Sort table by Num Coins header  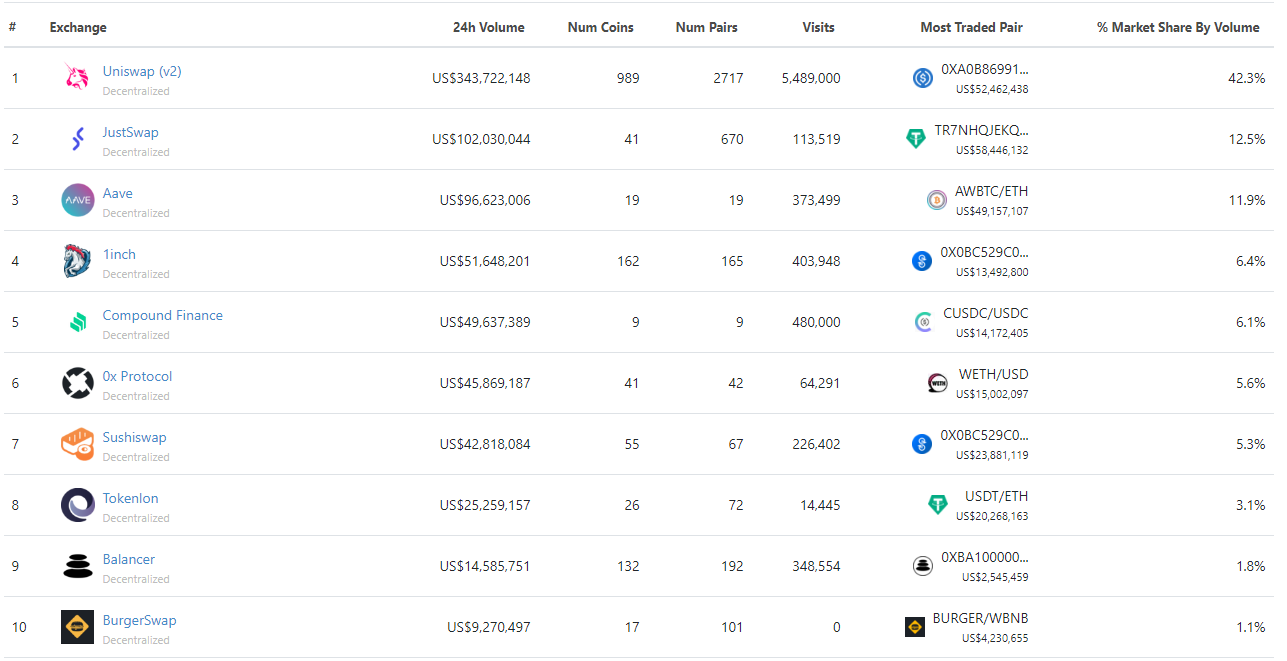click(601, 27)
